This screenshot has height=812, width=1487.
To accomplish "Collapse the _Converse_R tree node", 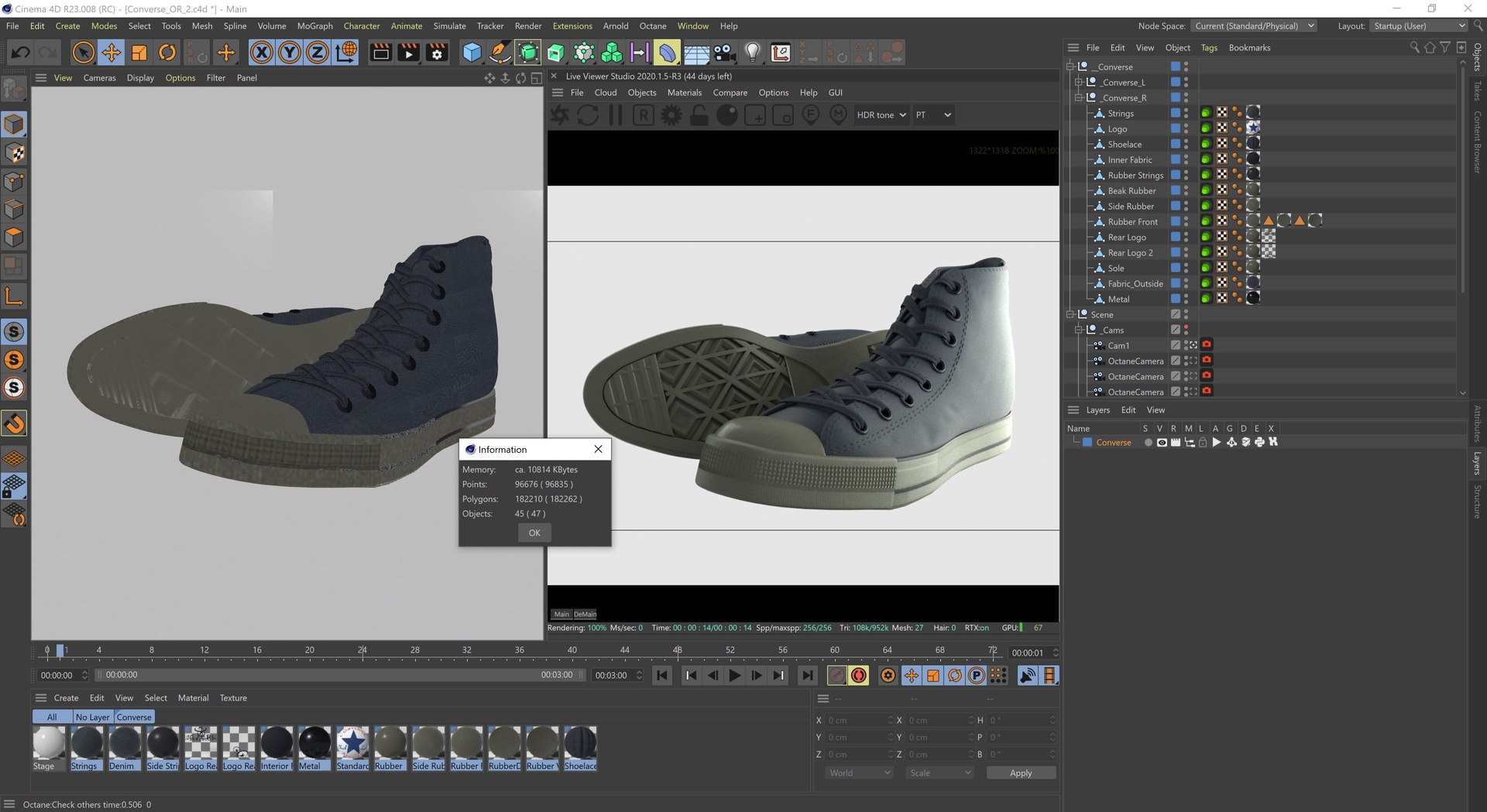I will 1078,98.
